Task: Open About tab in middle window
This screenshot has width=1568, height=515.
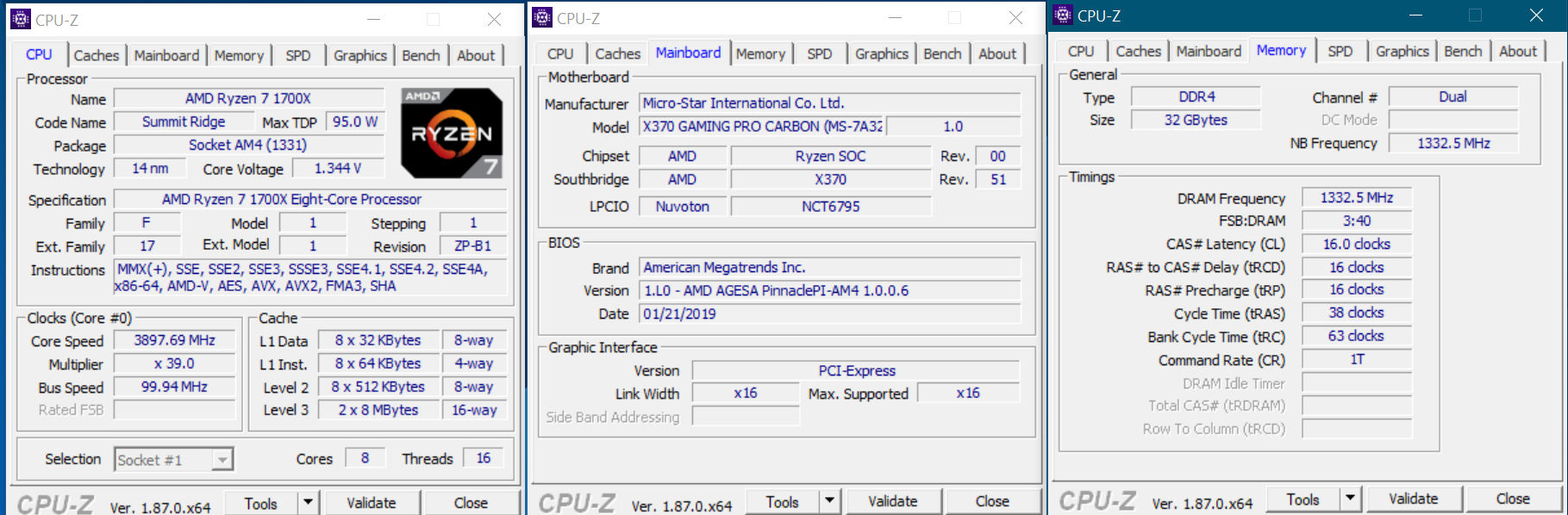Action: (997, 53)
